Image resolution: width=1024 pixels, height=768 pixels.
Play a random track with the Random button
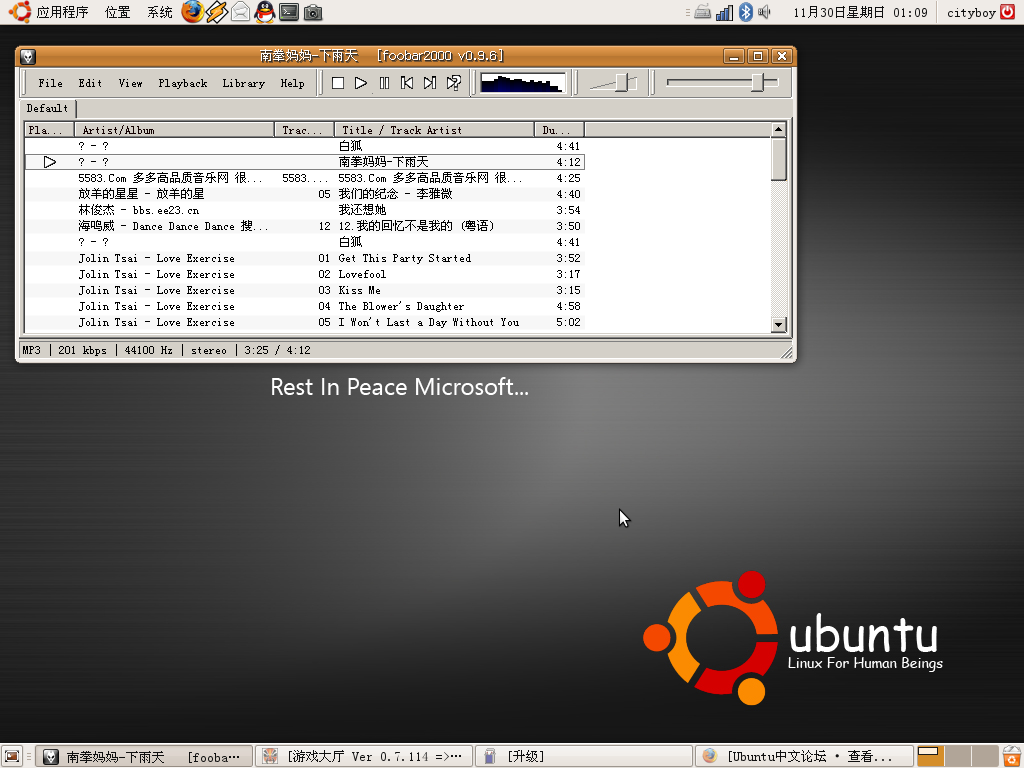[453, 83]
